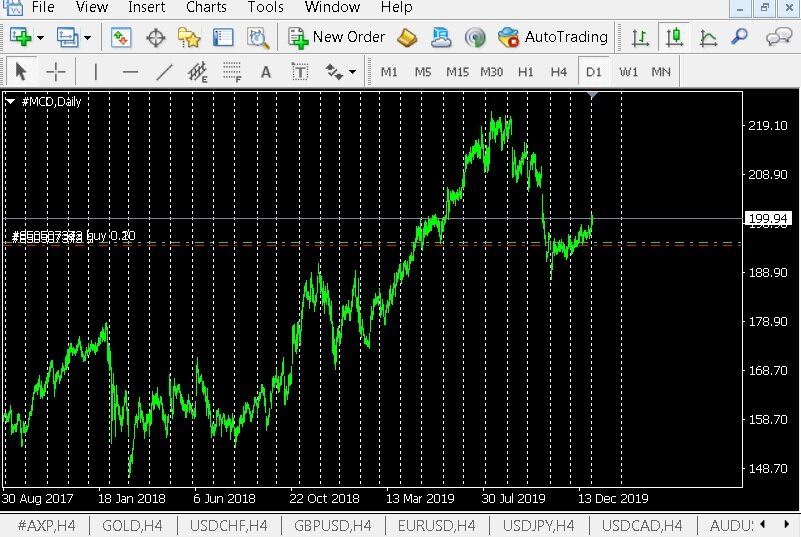Switch to H4 timeframe
801x537 pixels.
[559, 72]
